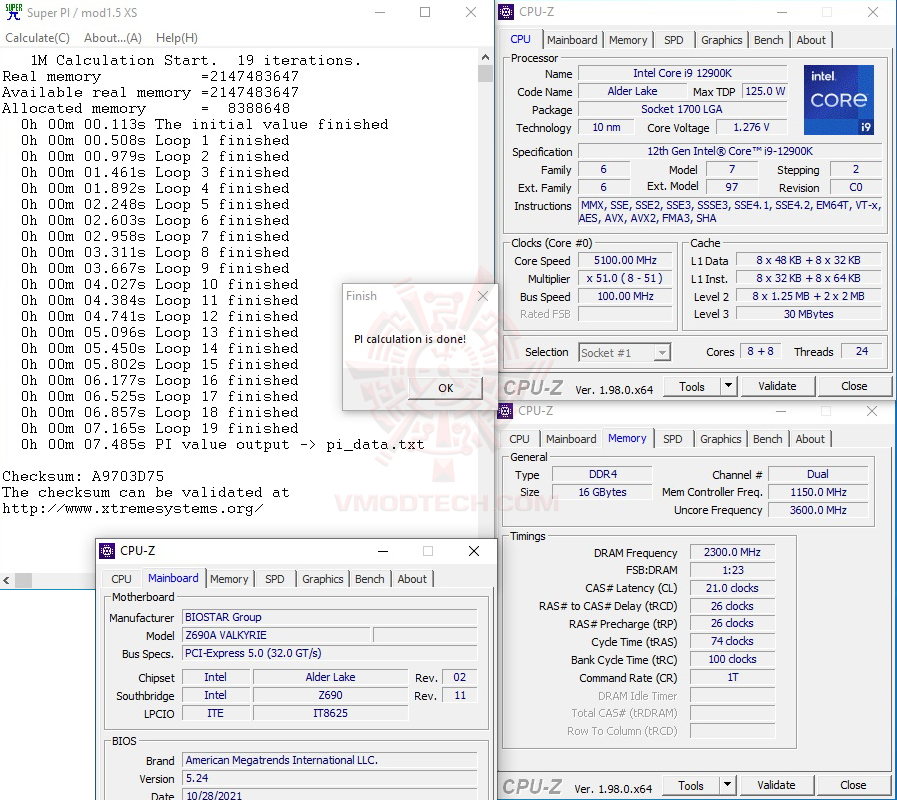897x800 pixels.
Task: Switch to About tab in top CPU-Z window
Action: [x=811, y=40]
